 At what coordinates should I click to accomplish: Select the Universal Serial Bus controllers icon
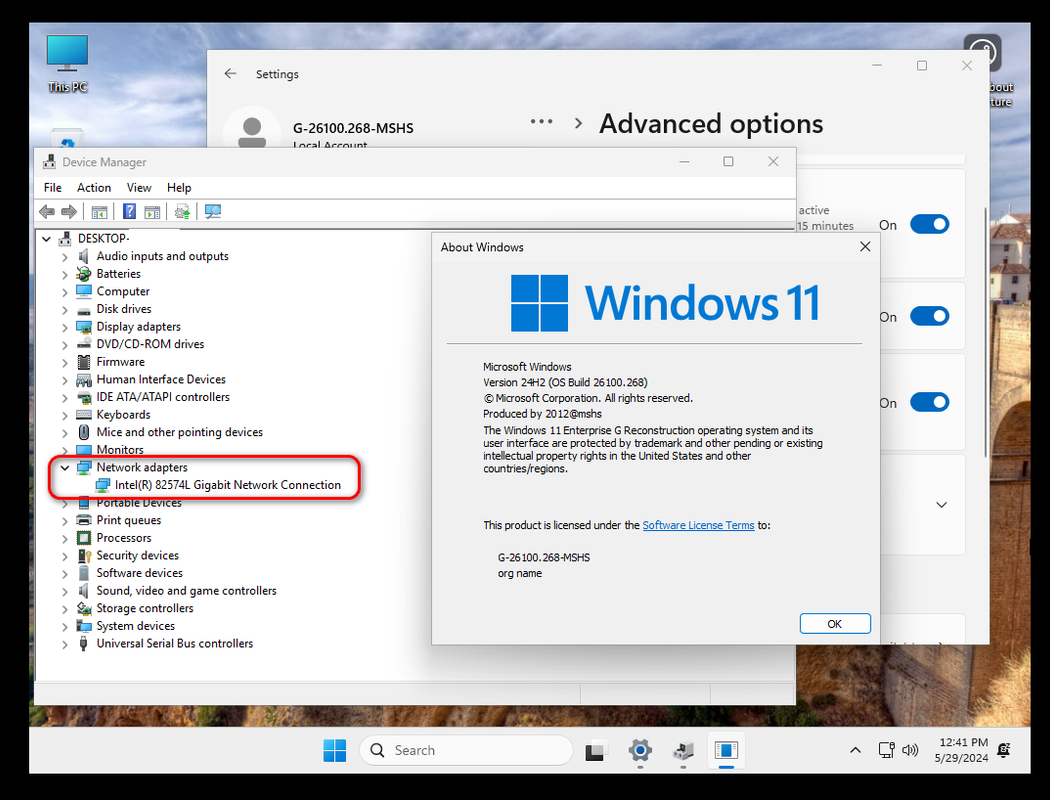click(84, 644)
